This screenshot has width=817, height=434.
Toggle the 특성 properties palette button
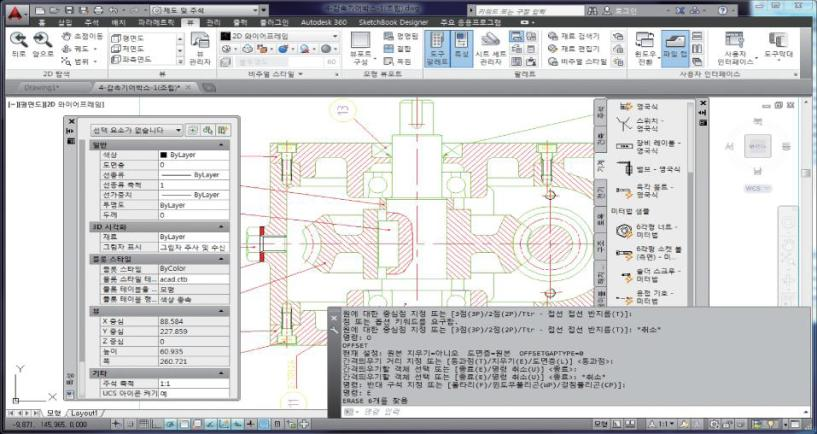tap(462, 44)
